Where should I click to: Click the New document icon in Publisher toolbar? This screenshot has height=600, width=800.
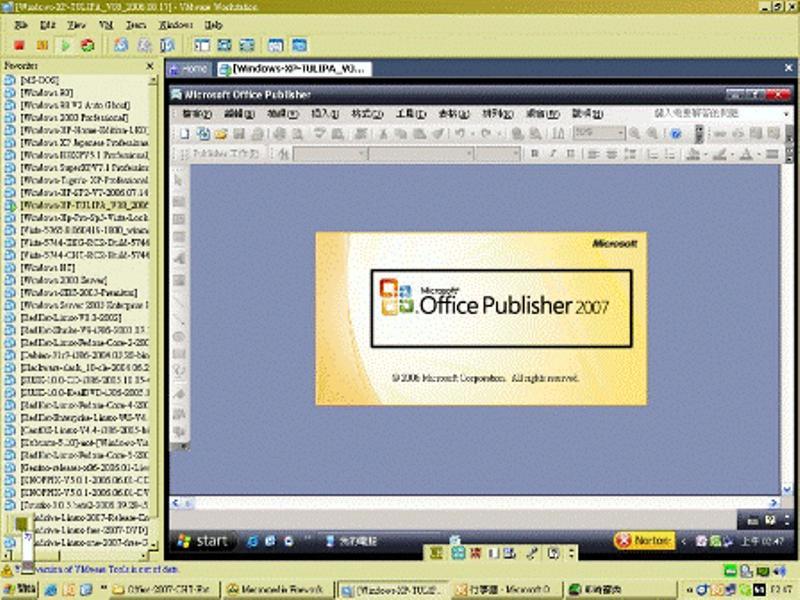(x=184, y=134)
